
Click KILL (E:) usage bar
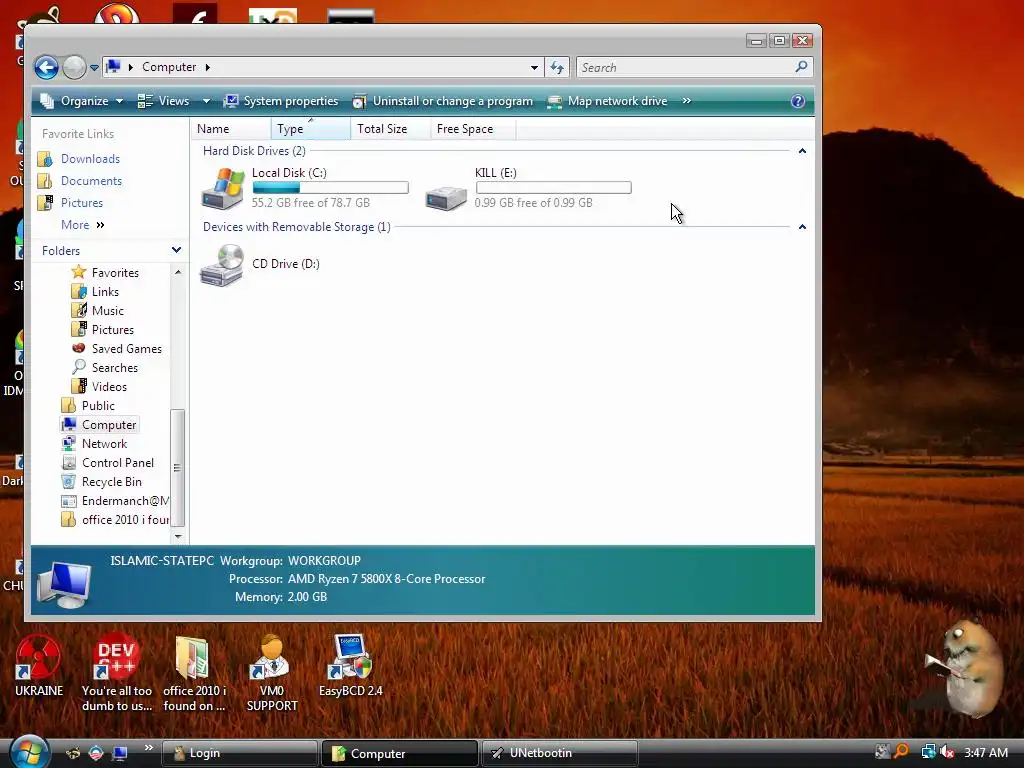pyautogui.click(x=554, y=188)
